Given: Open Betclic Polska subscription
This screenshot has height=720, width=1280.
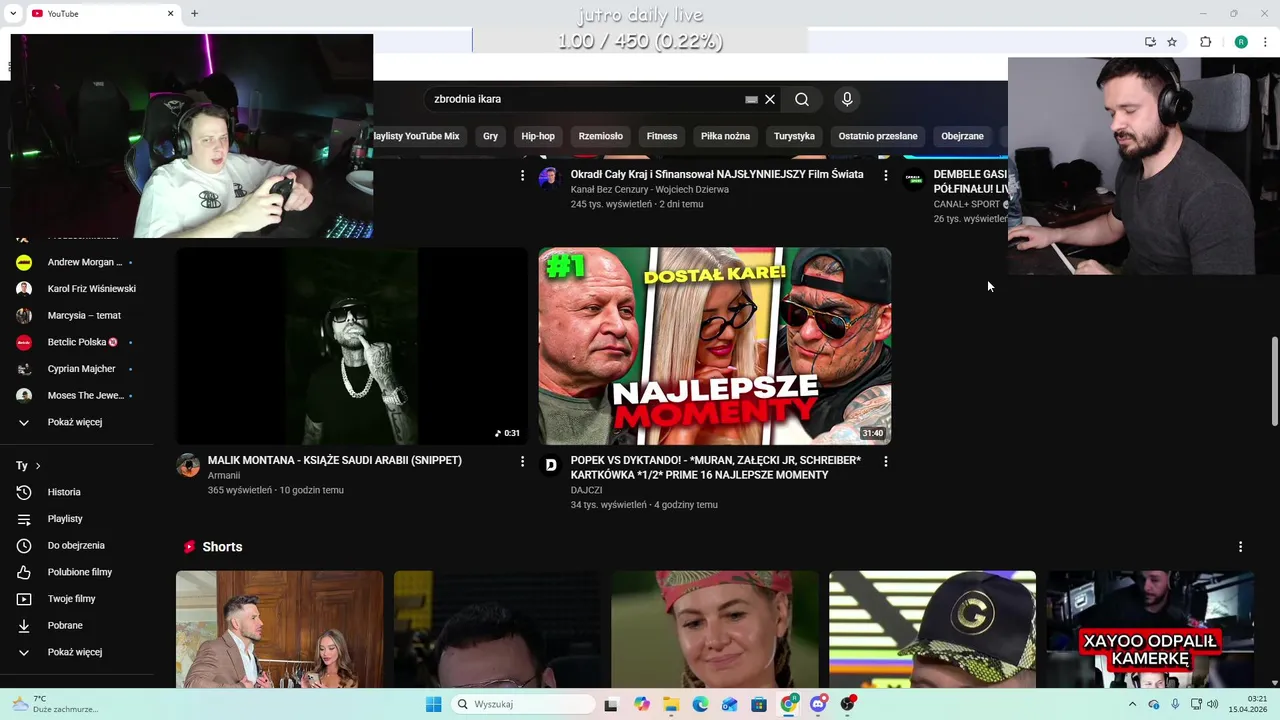Looking at the screenshot, I should point(77,342).
